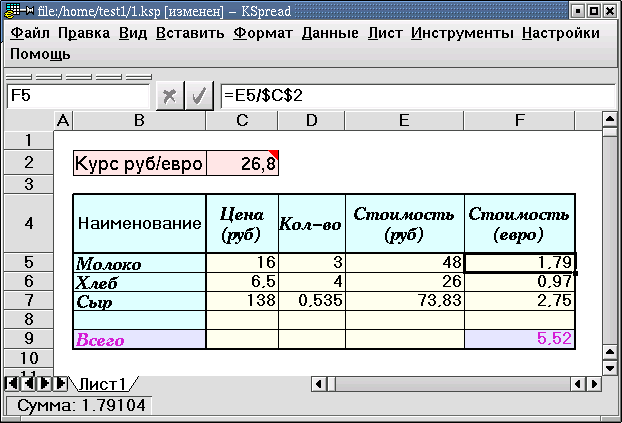This screenshot has height=423, width=622.
Task: Switch to the Лист1 sheet tab
Action: point(102,384)
